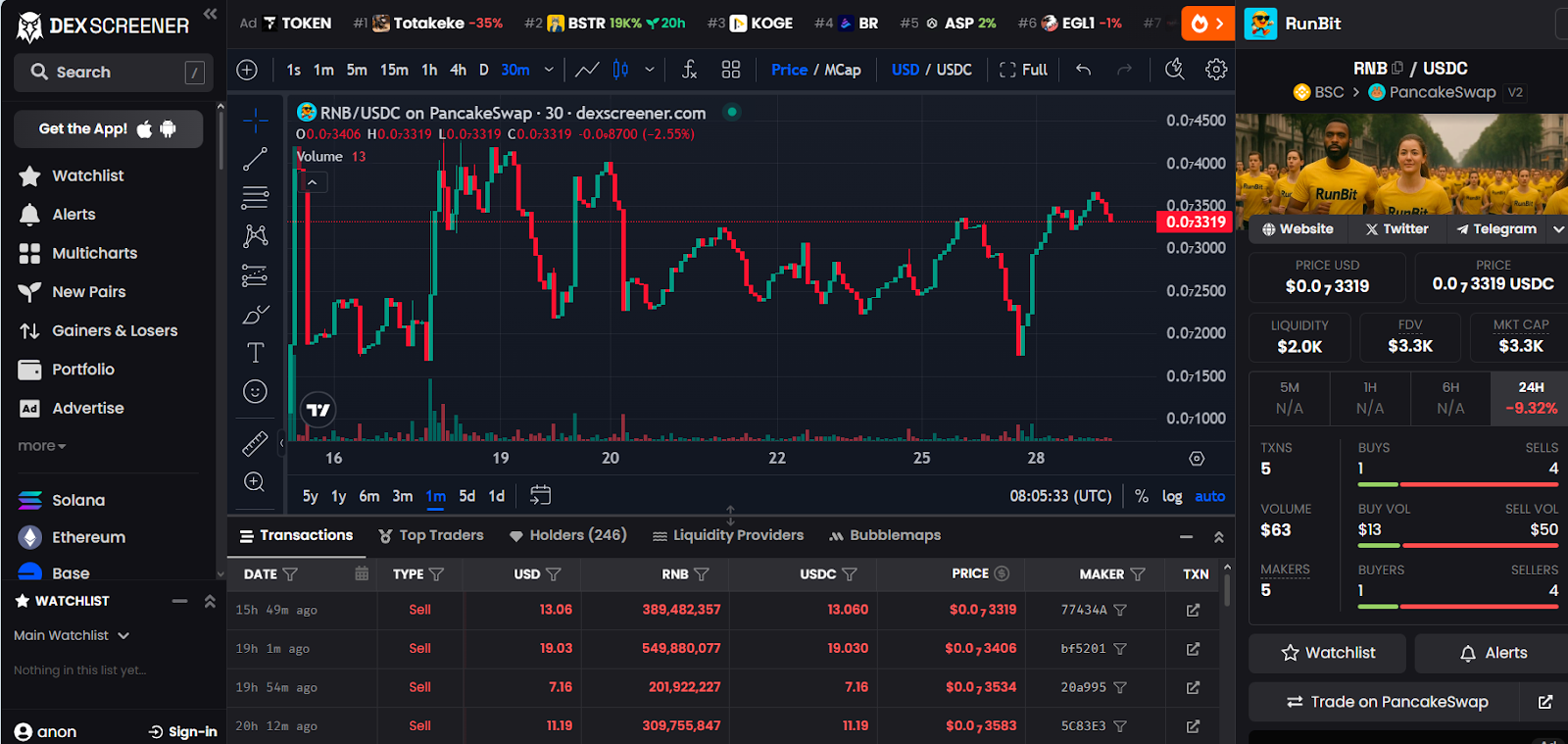1568x744 pixels.
Task: Open the ruler measure tool
Action: click(x=255, y=444)
